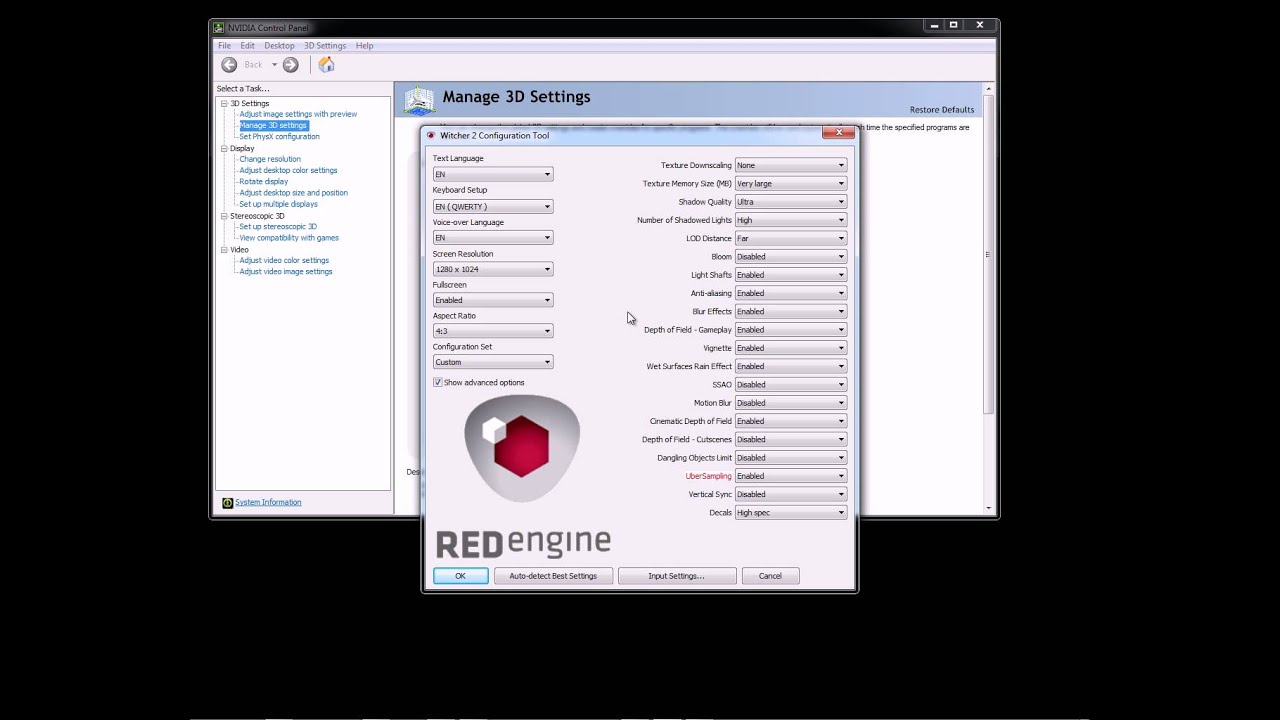Click Cancel in the configuration tool
The height and width of the screenshot is (720, 1280).
pos(770,576)
